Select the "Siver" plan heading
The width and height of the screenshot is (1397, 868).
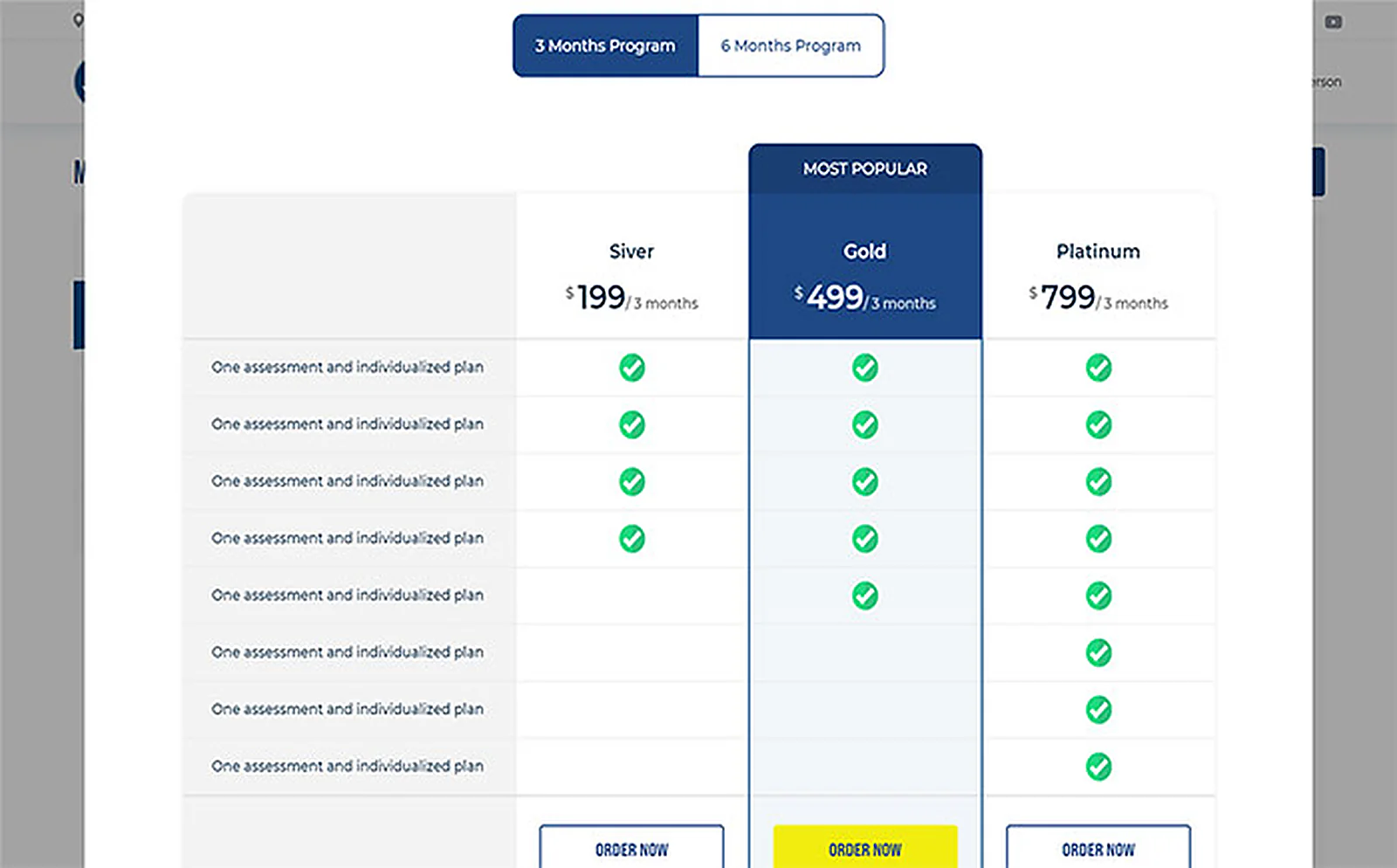click(x=631, y=251)
